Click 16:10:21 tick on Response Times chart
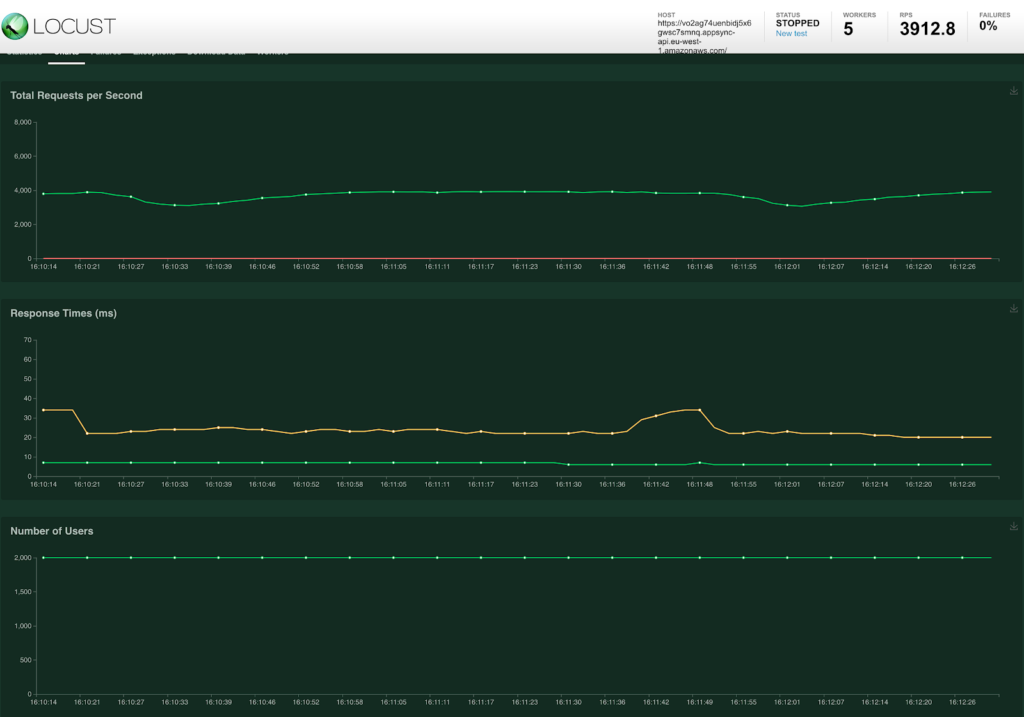The width and height of the screenshot is (1024, 717). [87, 485]
